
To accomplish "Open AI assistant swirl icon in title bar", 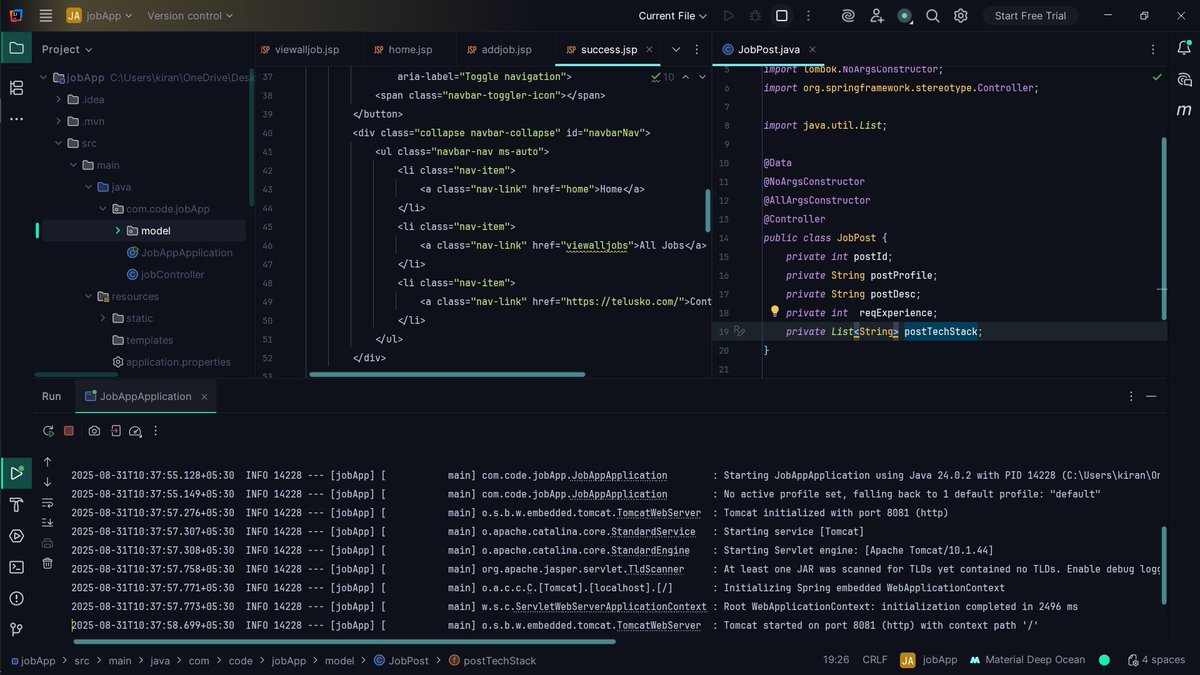I will 848,16.
